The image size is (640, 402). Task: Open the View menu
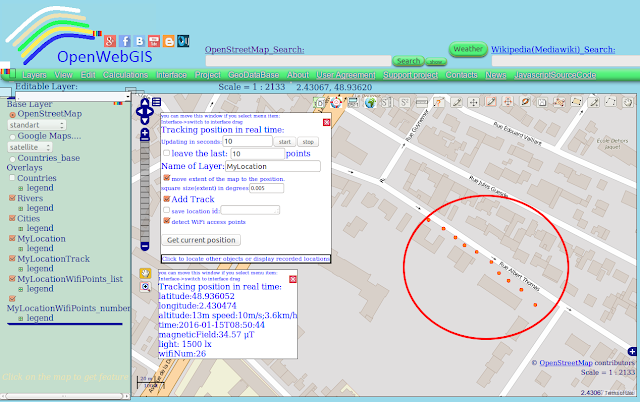[x=63, y=75]
